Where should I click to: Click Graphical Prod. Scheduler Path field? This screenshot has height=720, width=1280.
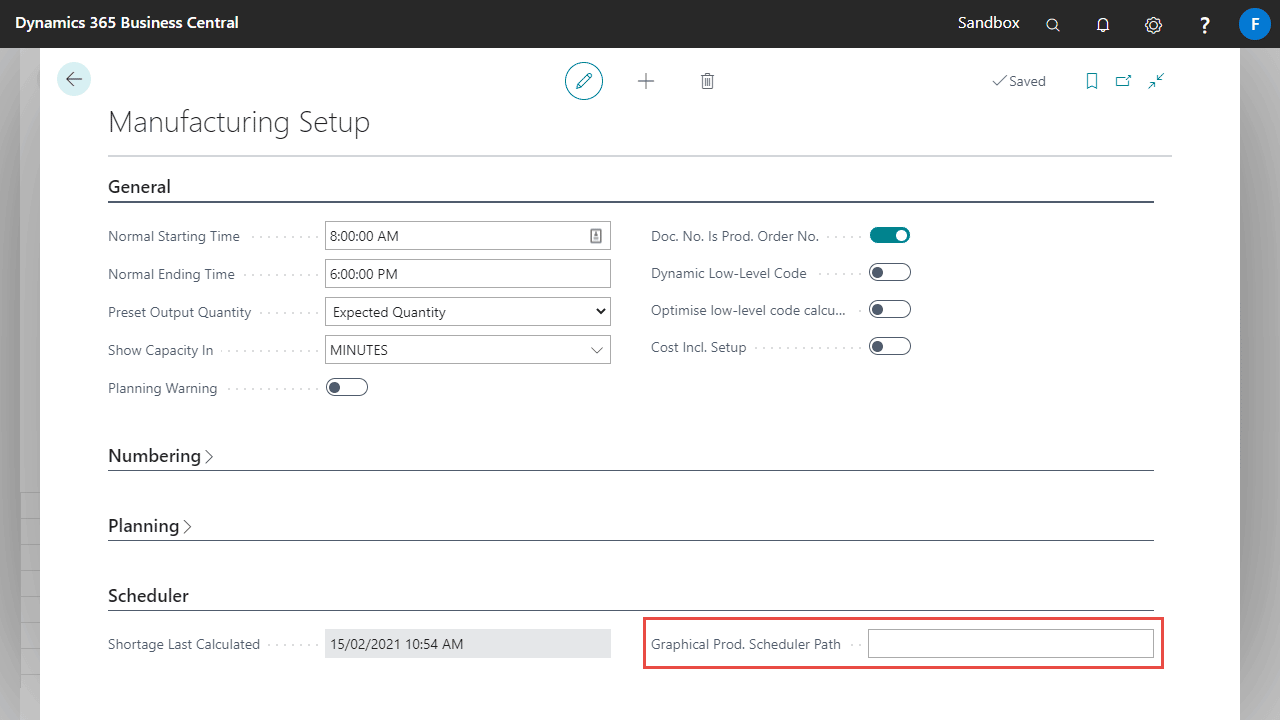click(1011, 644)
